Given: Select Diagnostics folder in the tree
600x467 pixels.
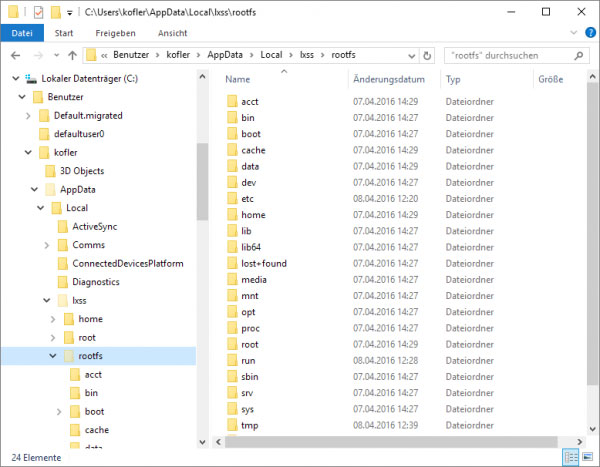Looking at the screenshot, I should [x=96, y=282].
